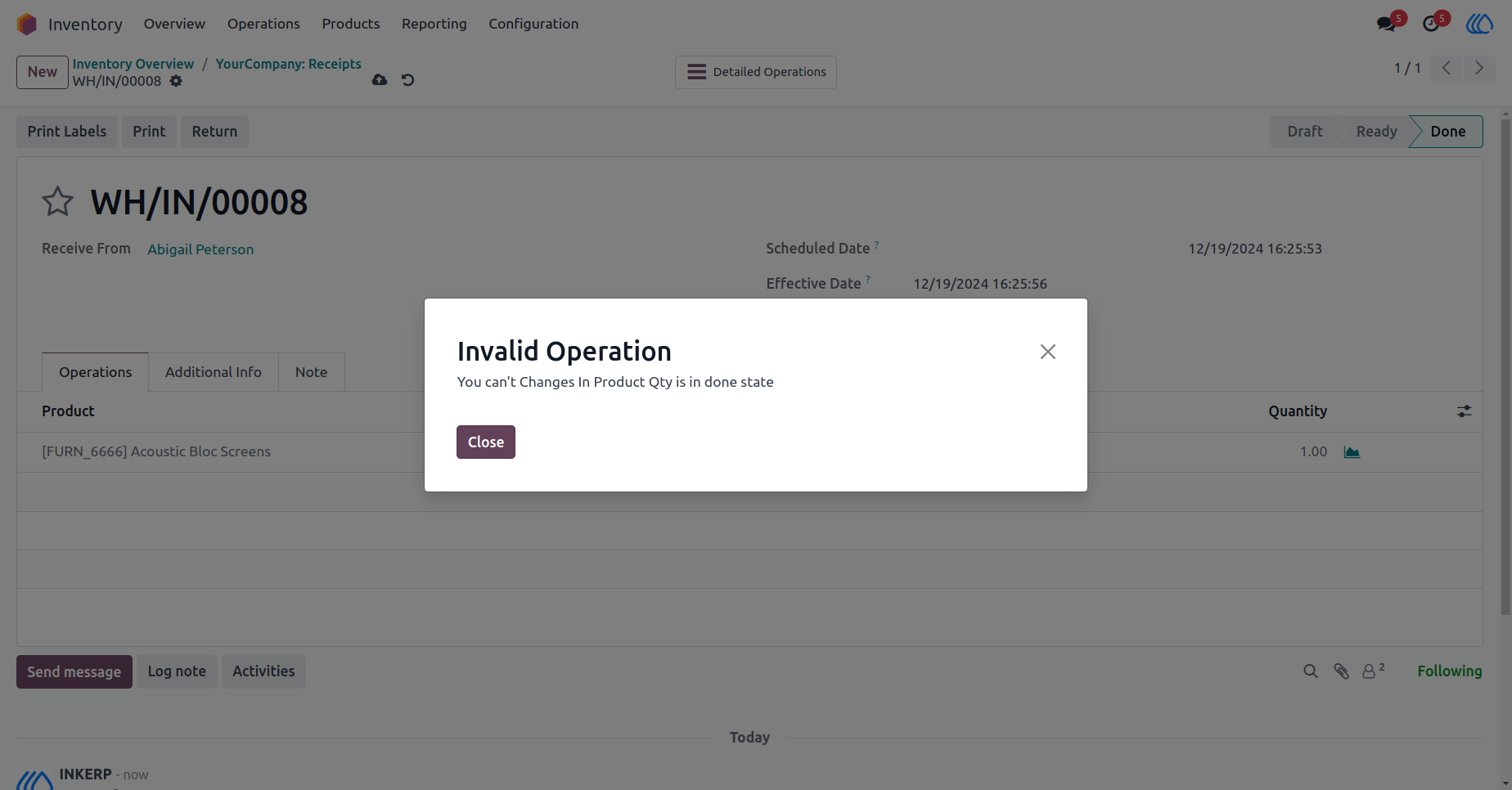Click the Log note button

coord(177,671)
